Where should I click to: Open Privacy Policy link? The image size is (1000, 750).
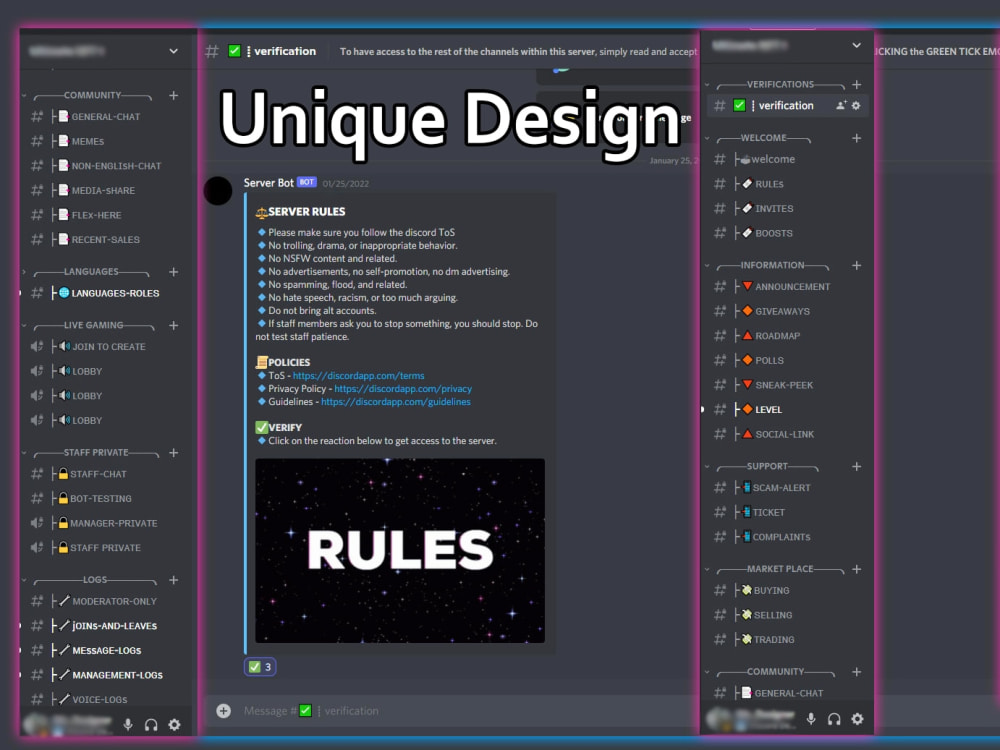click(x=403, y=388)
